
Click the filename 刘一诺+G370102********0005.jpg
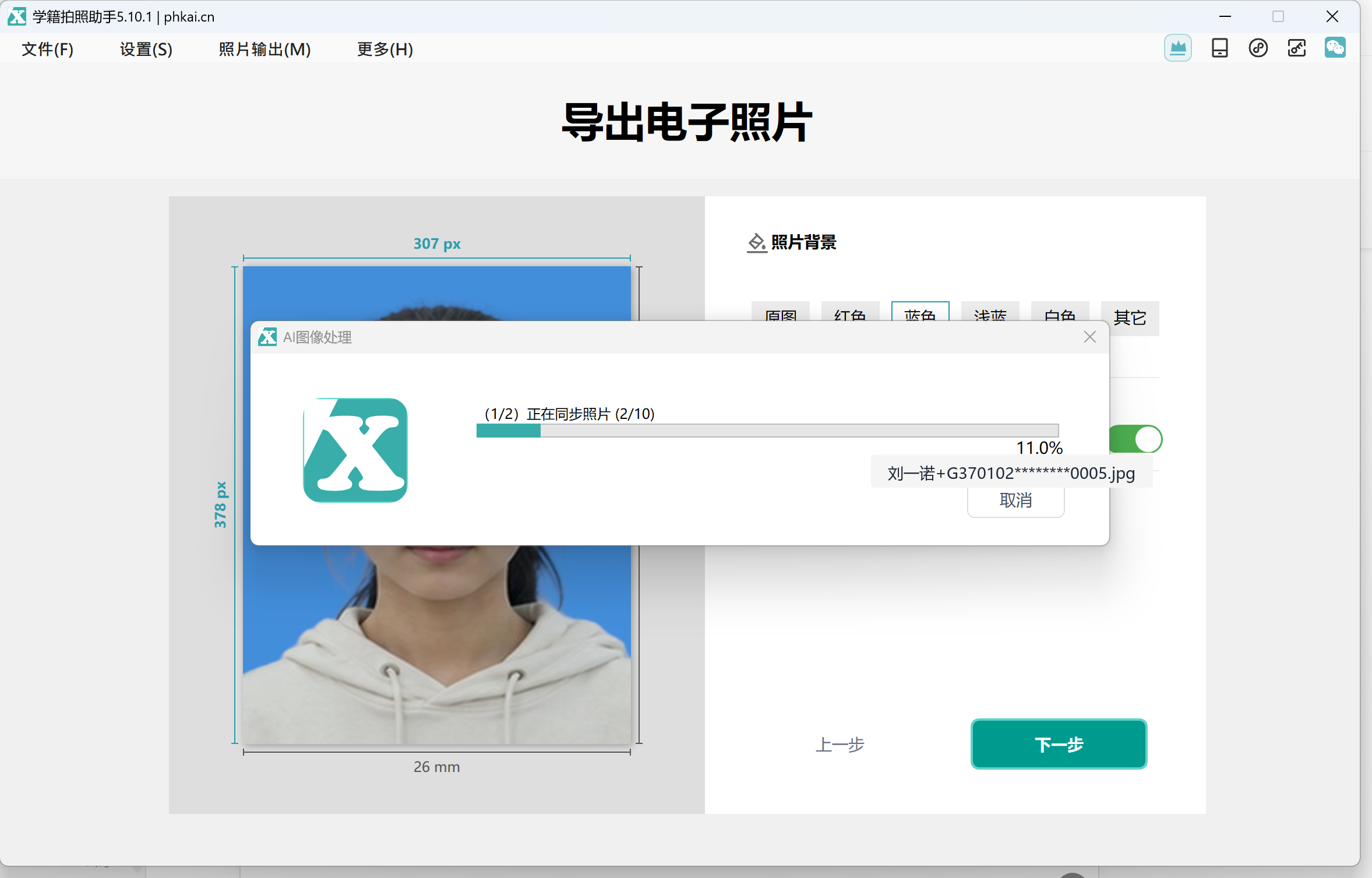tap(1011, 473)
